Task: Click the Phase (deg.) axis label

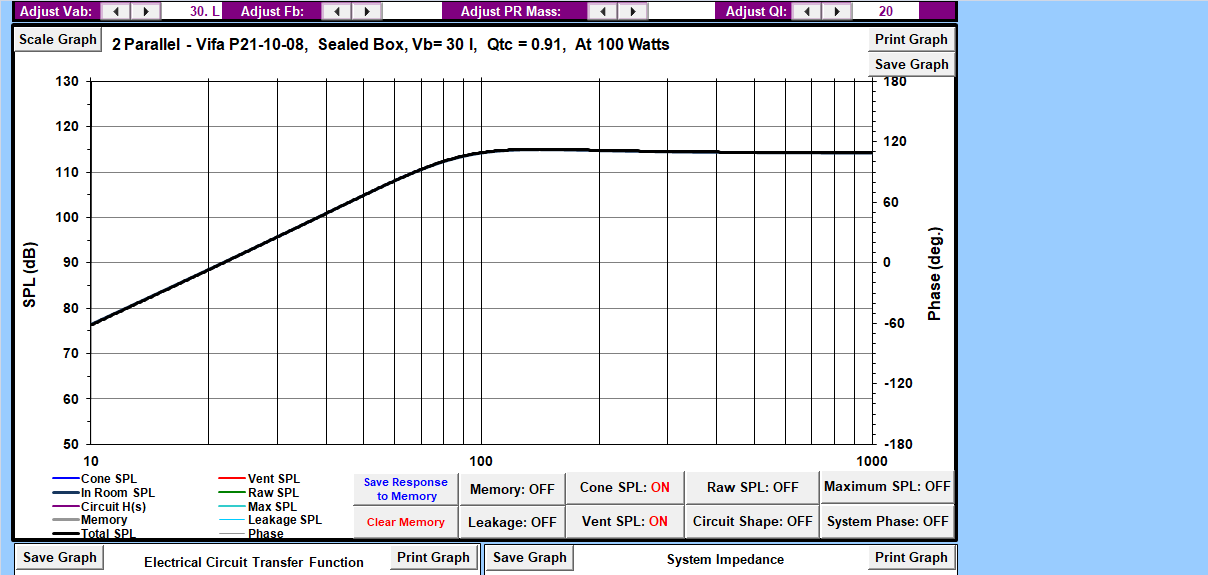Action: (934, 273)
